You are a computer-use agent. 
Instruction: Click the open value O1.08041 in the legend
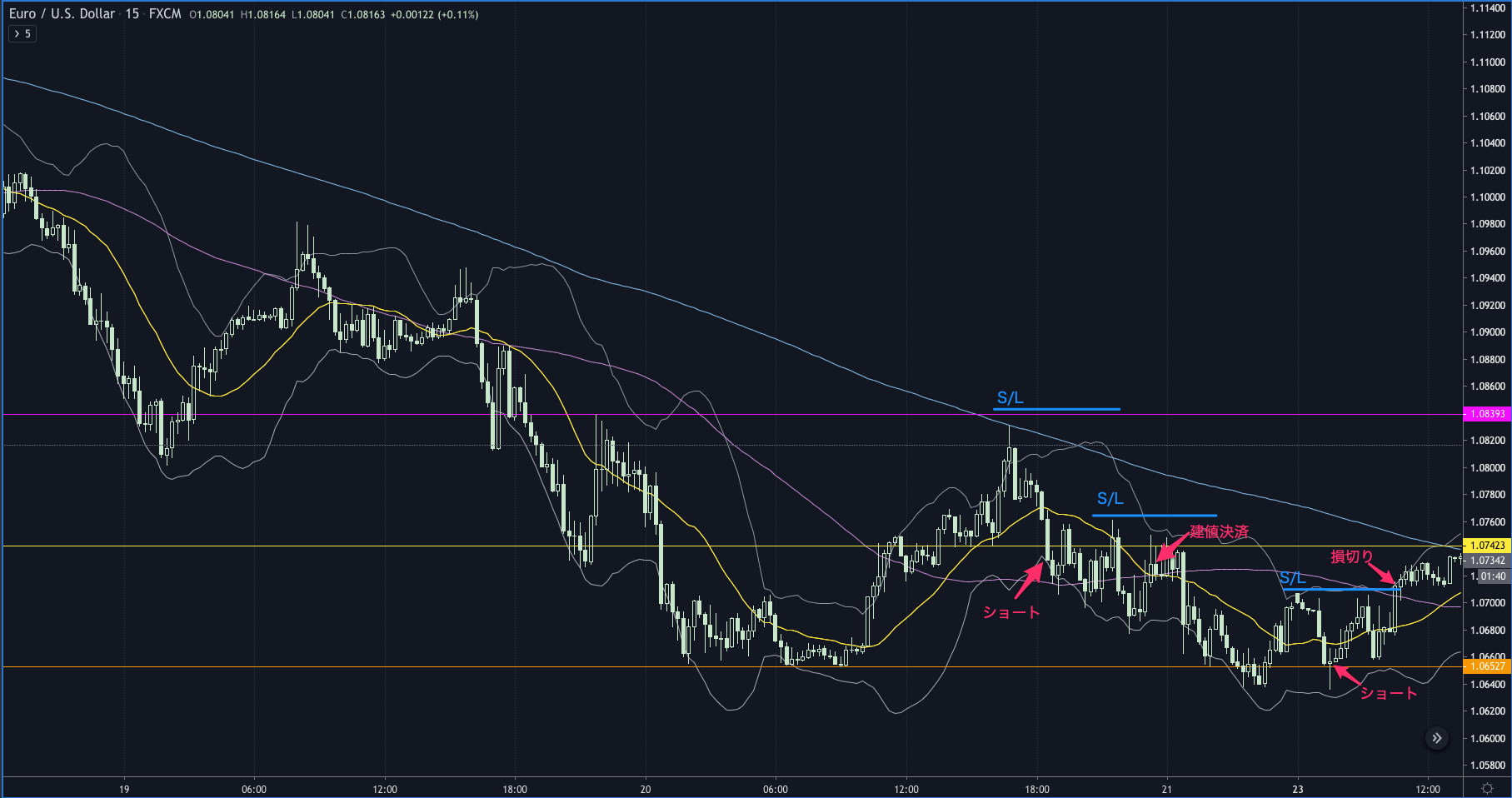coord(212,14)
